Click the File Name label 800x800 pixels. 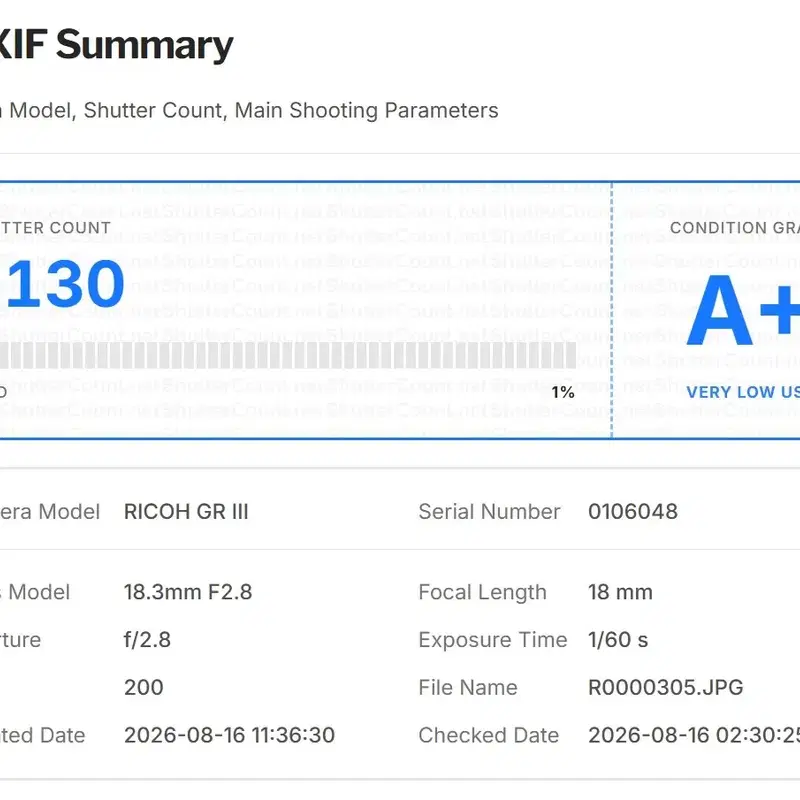pos(468,687)
